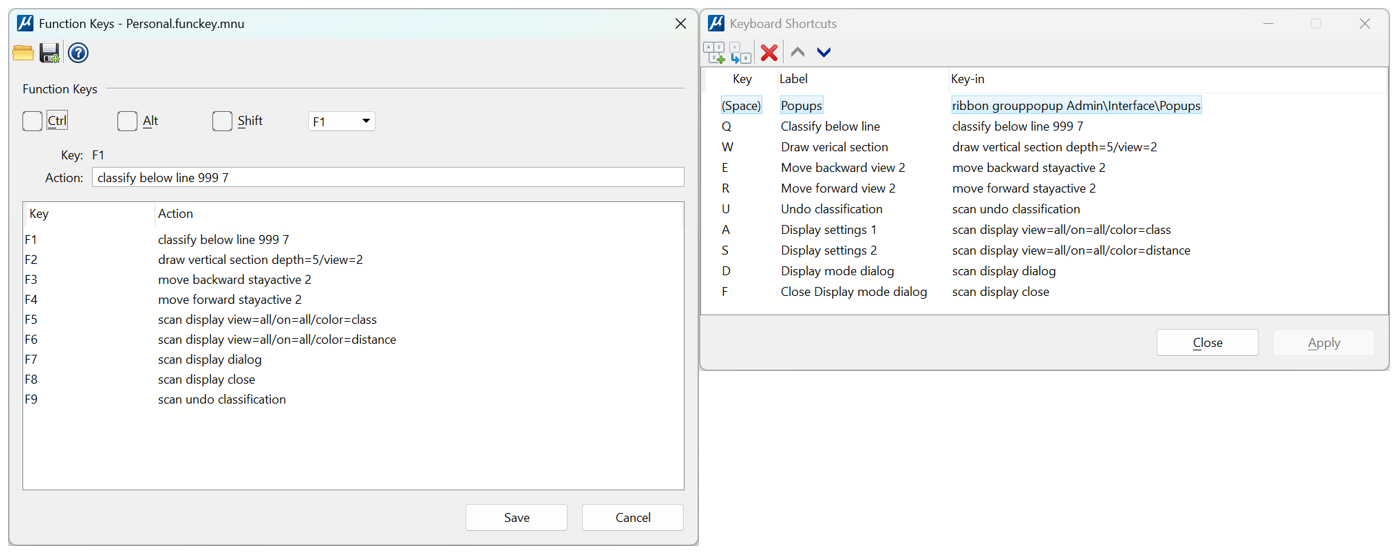Click the Action column header in Function Keys

pyautogui.click(x=175, y=214)
